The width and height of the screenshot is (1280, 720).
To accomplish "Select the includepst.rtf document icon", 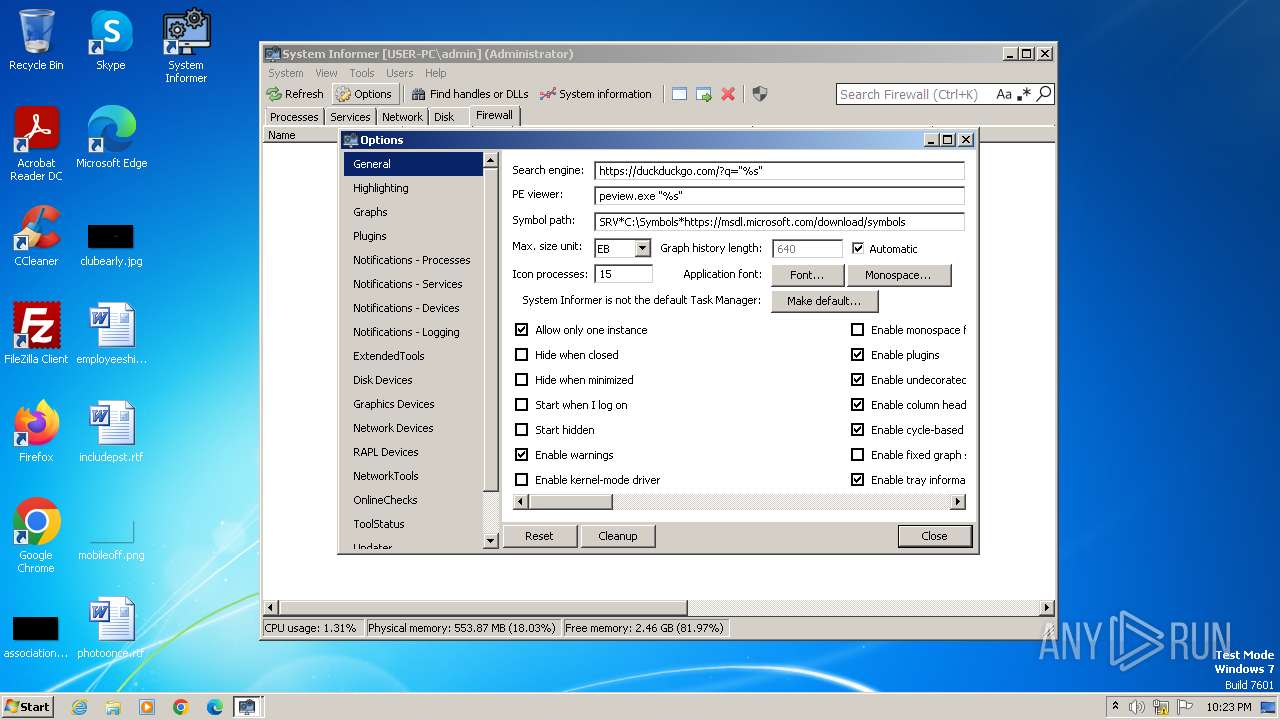I will [x=111, y=432].
